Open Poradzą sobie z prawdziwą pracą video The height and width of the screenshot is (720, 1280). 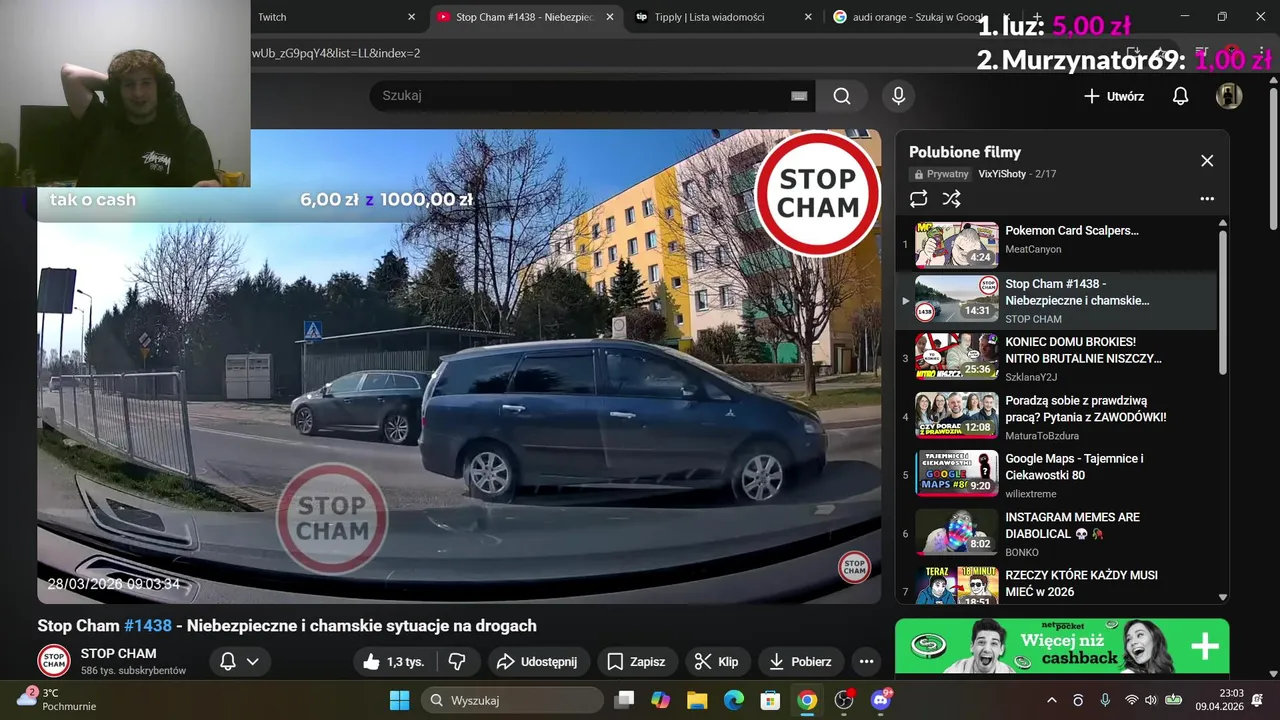pyautogui.click(x=1055, y=416)
